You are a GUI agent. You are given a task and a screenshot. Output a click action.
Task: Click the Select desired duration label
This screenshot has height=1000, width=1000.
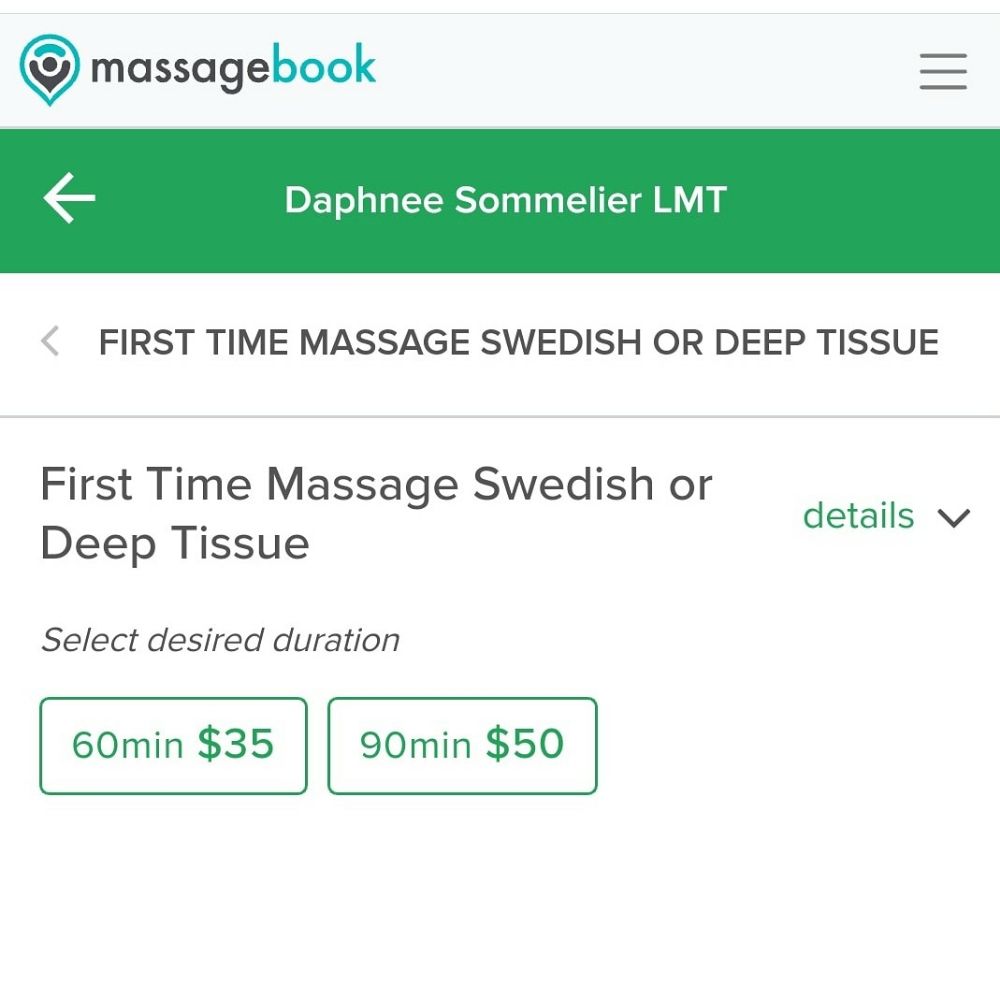click(220, 640)
